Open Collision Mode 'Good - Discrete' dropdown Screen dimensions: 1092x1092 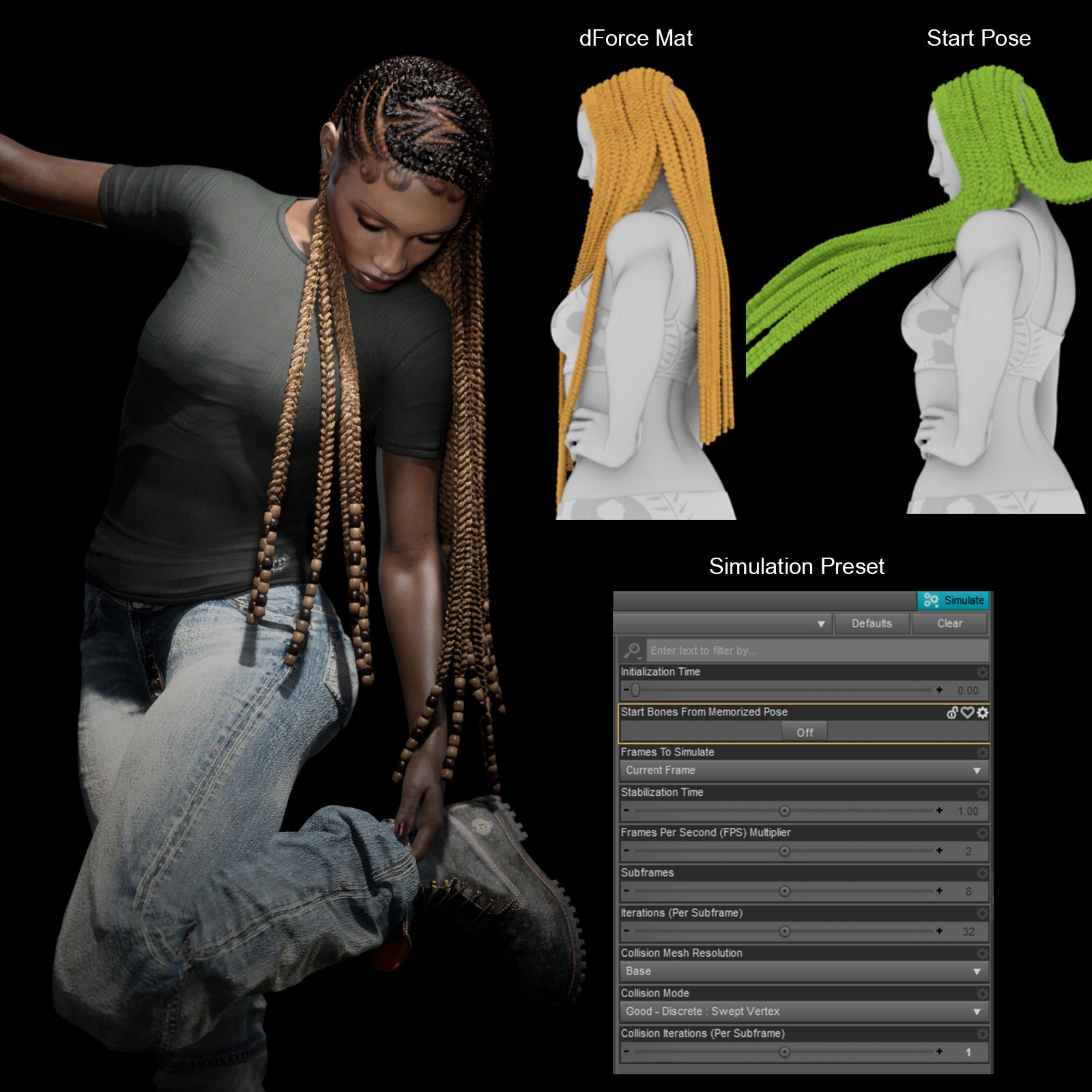click(803, 1011)
